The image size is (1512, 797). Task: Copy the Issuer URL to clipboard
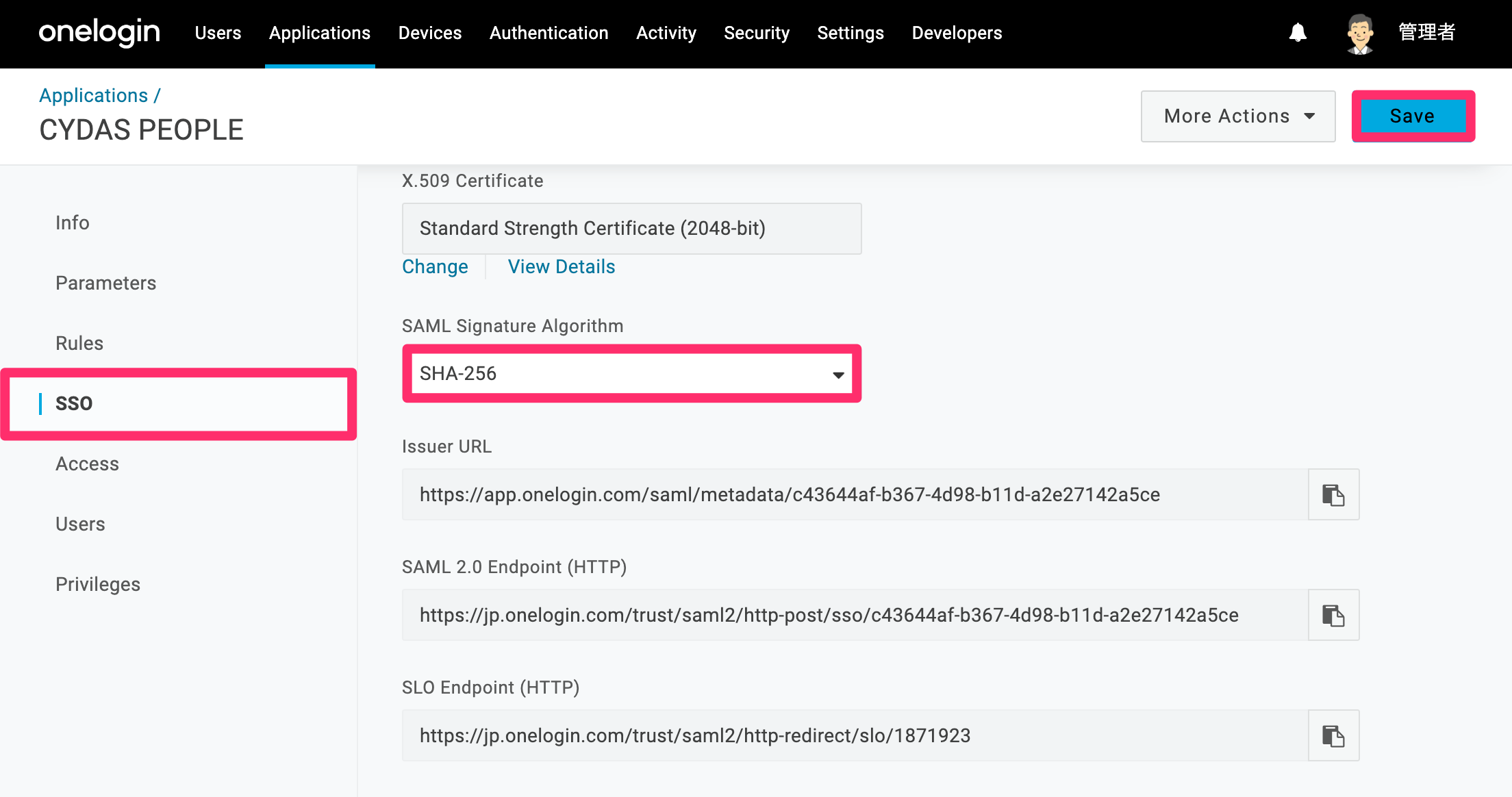click(1333, 494)
